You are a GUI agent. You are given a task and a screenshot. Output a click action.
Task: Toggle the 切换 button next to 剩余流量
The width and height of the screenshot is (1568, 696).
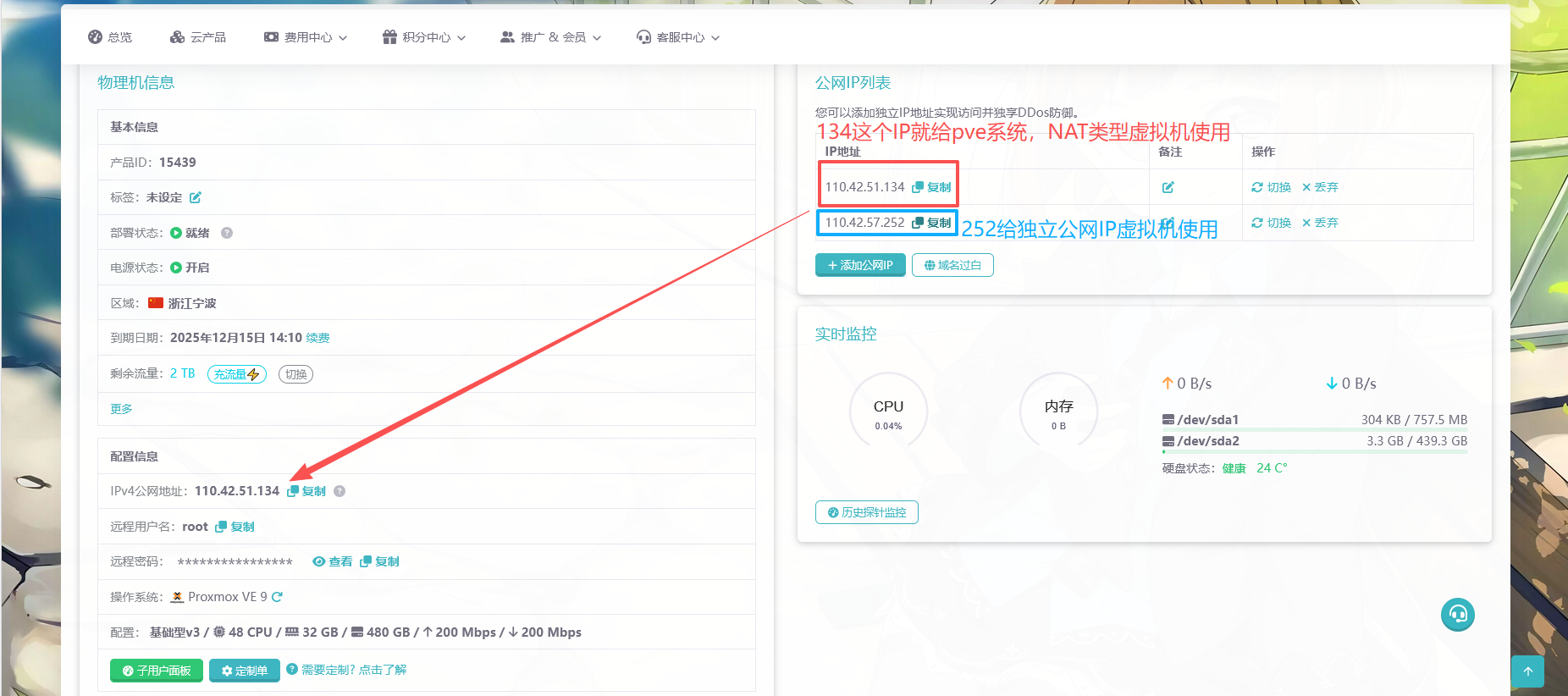pyautogui.click(x=295, y=374)
